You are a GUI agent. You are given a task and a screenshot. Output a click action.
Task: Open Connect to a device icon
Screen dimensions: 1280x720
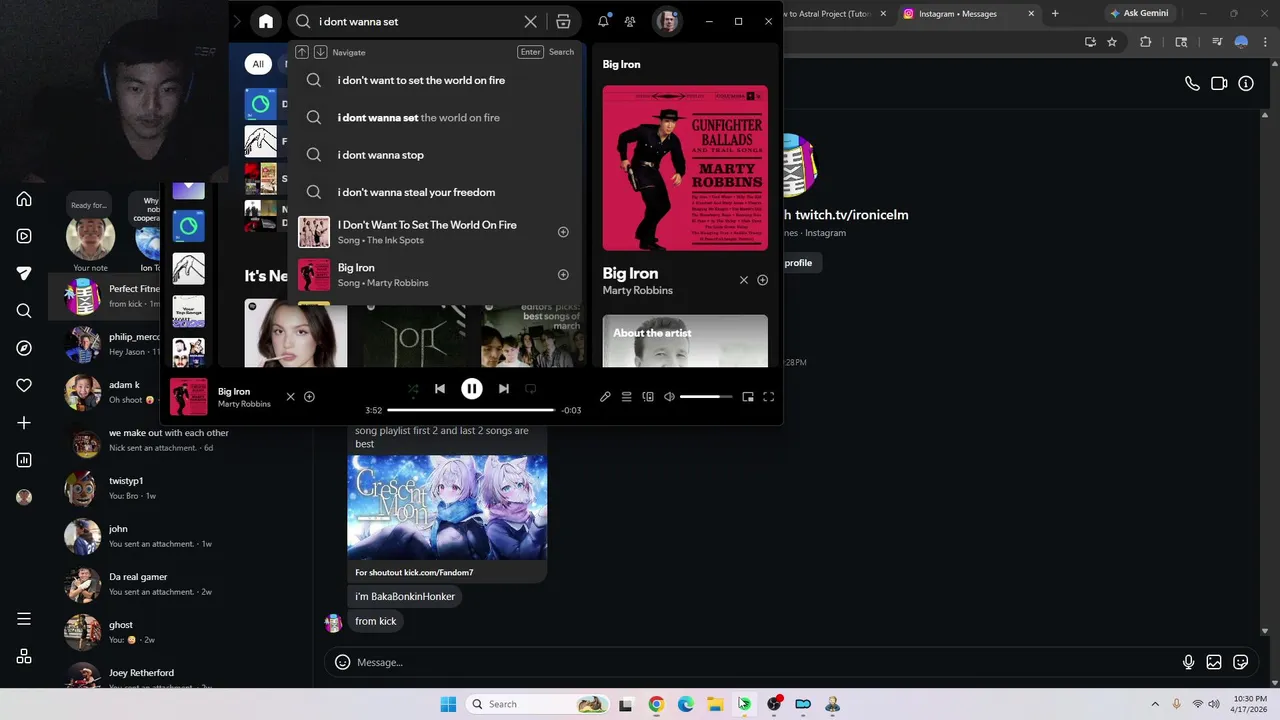point(648,397)
